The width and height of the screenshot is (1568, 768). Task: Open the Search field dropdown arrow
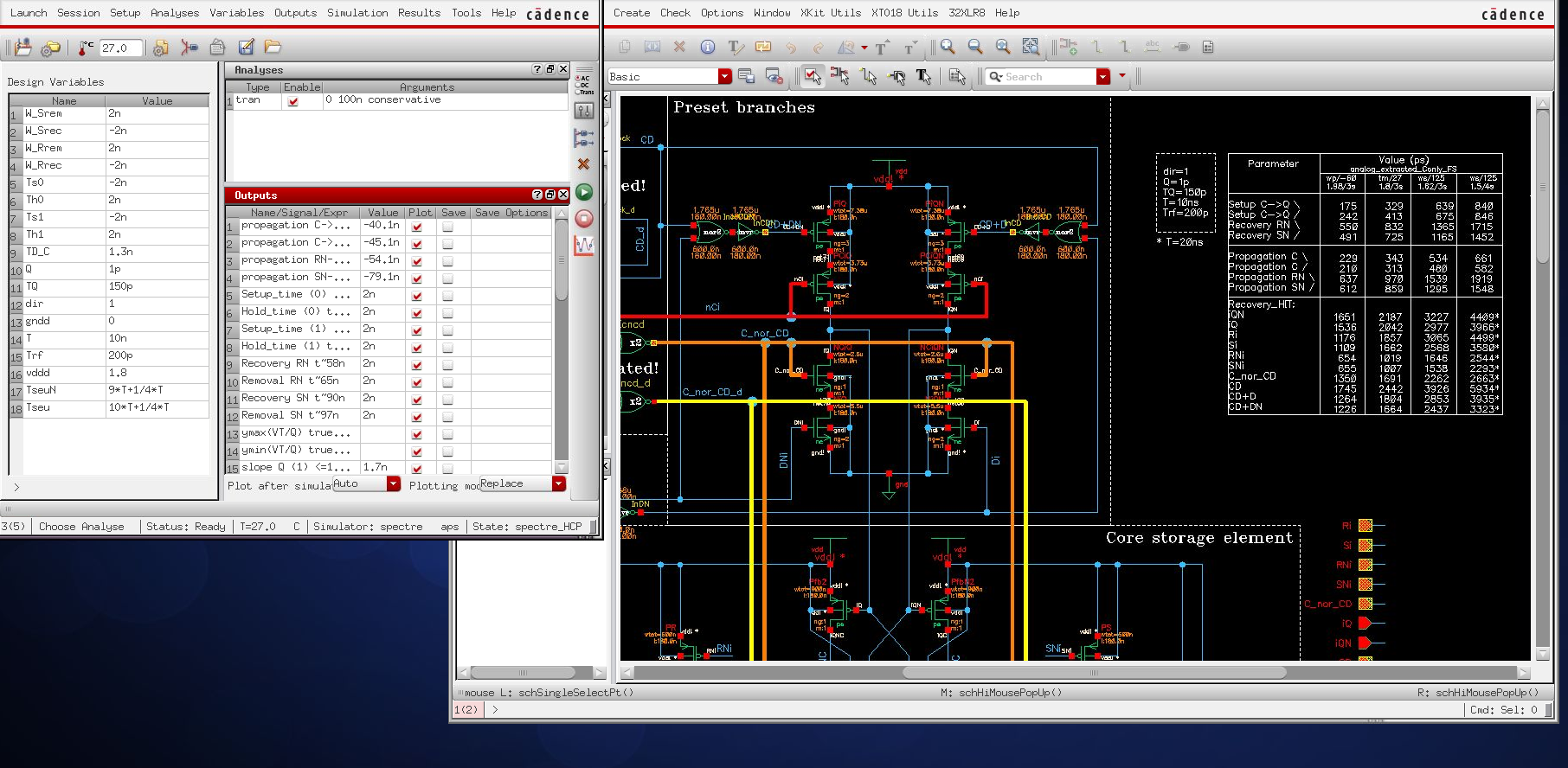tap(1103, 76)
